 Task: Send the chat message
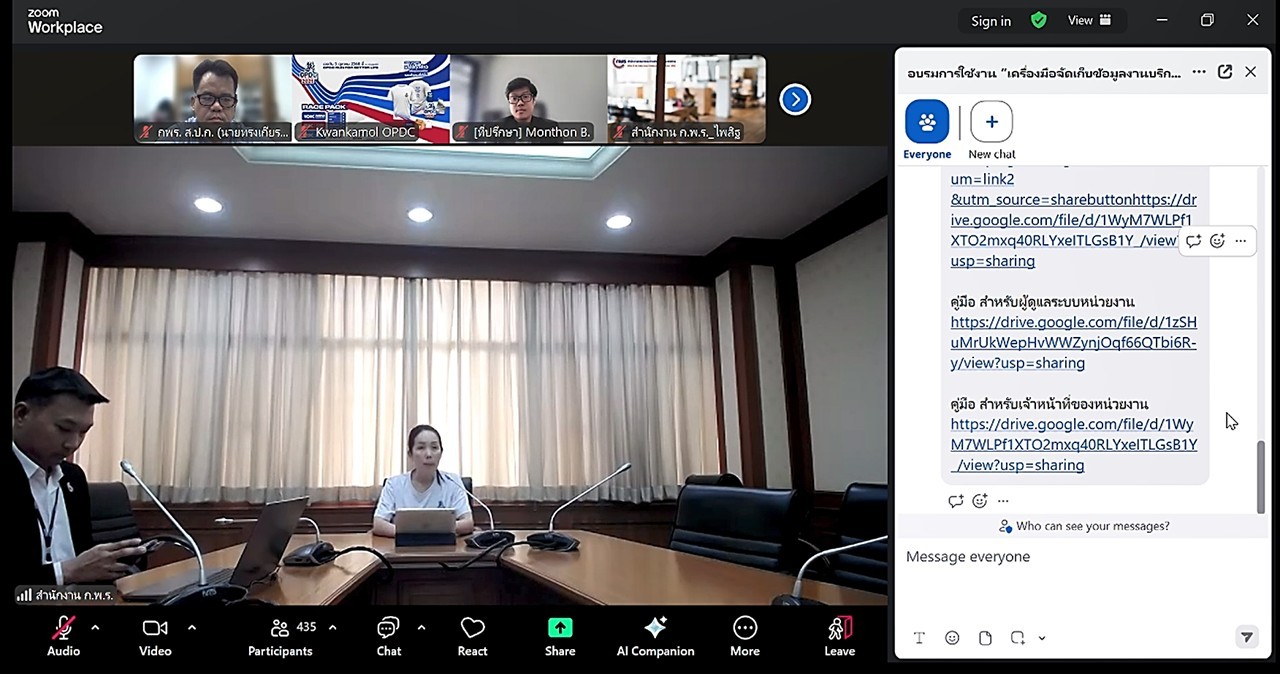1246,637
